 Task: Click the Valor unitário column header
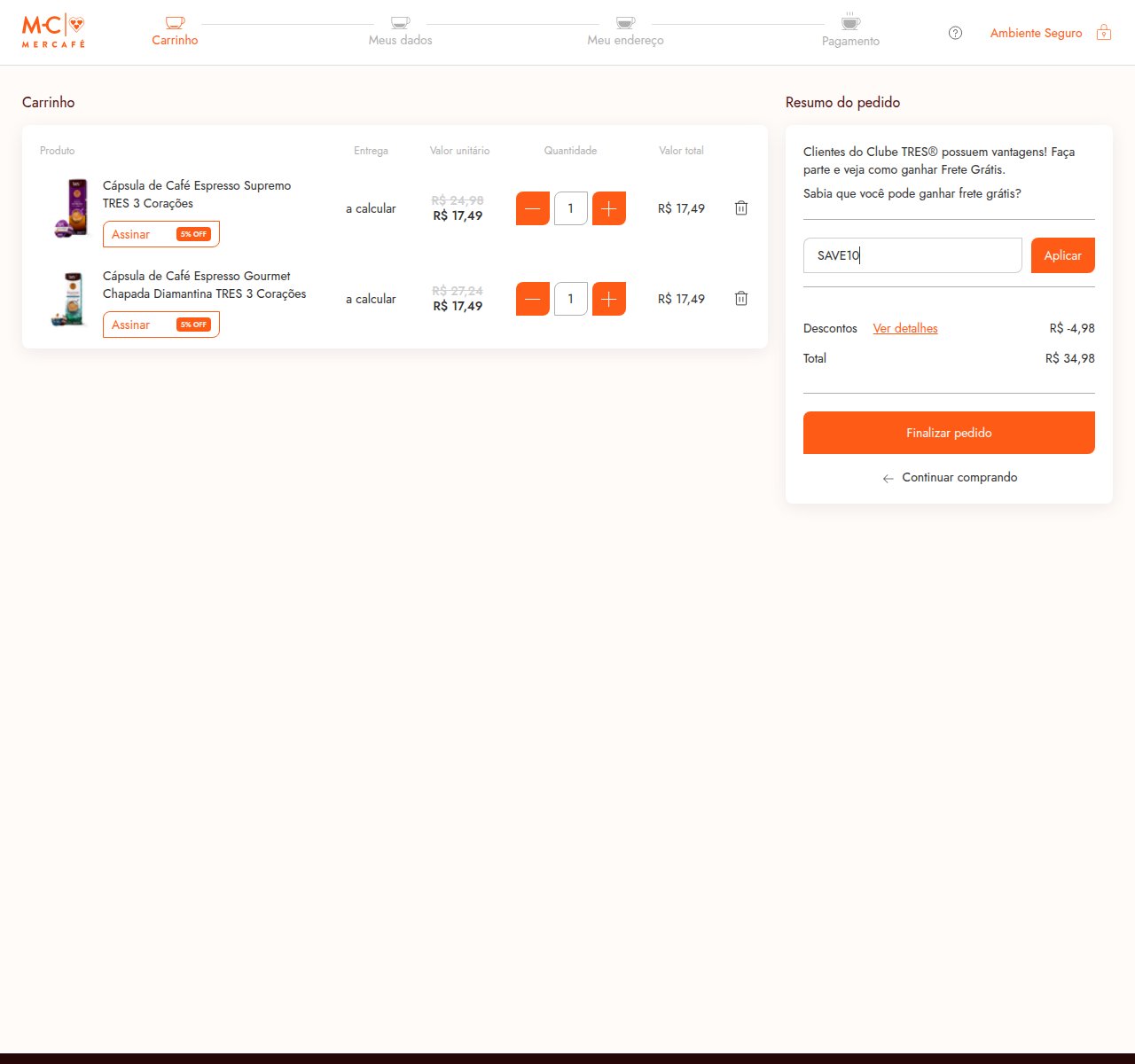(459, 151)
